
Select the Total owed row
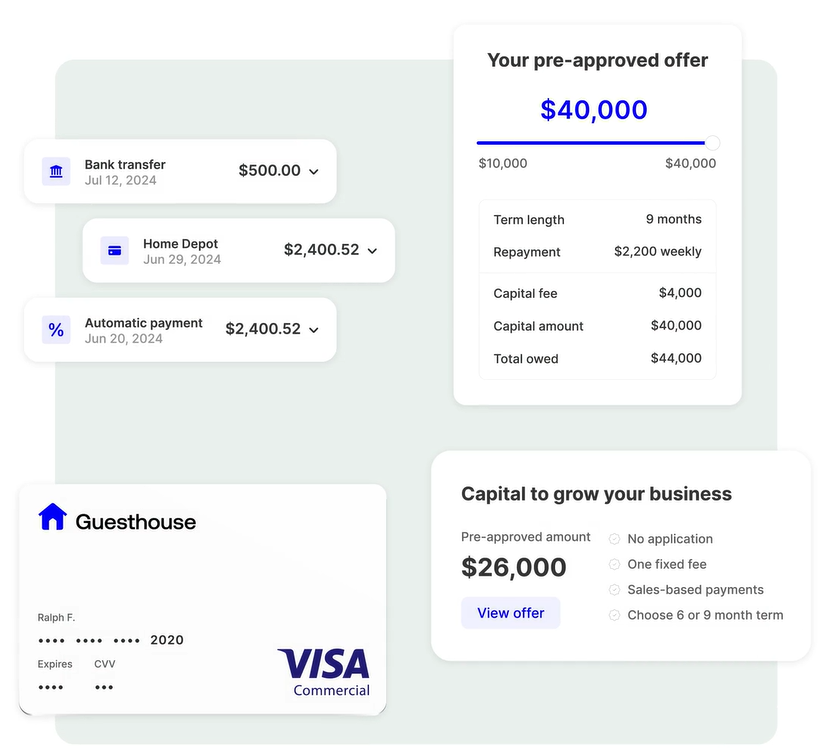tap(597, 358)
